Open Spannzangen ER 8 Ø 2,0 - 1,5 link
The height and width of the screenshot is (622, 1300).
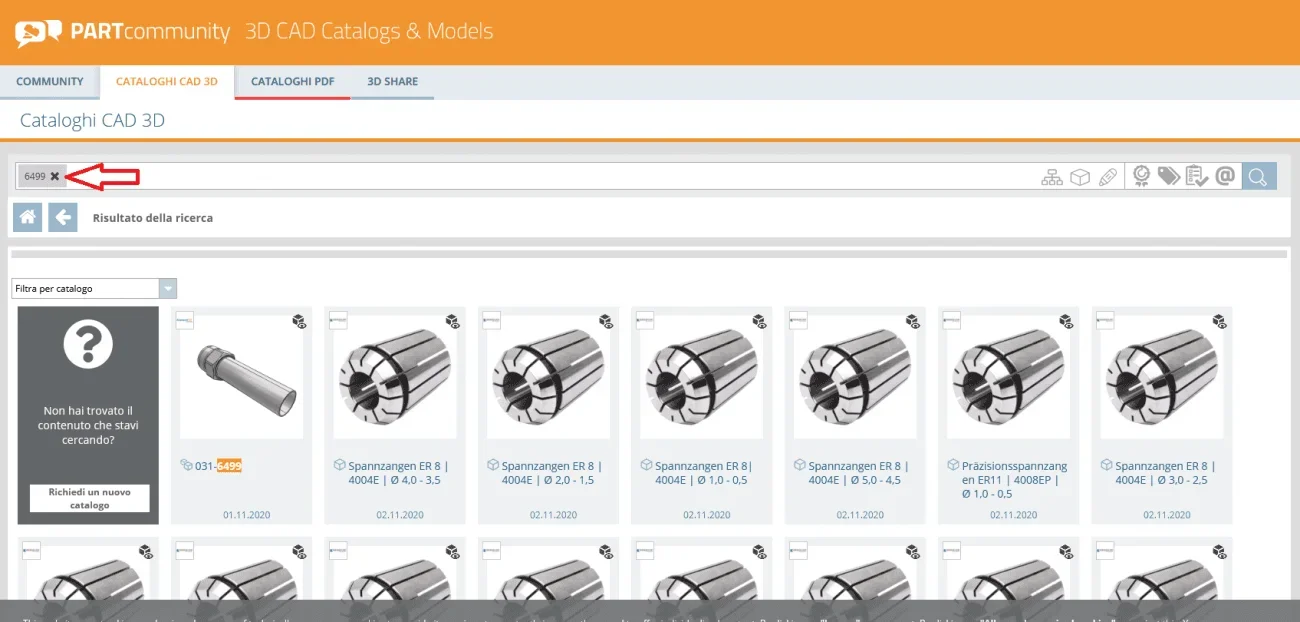click(x=551, y=473)
